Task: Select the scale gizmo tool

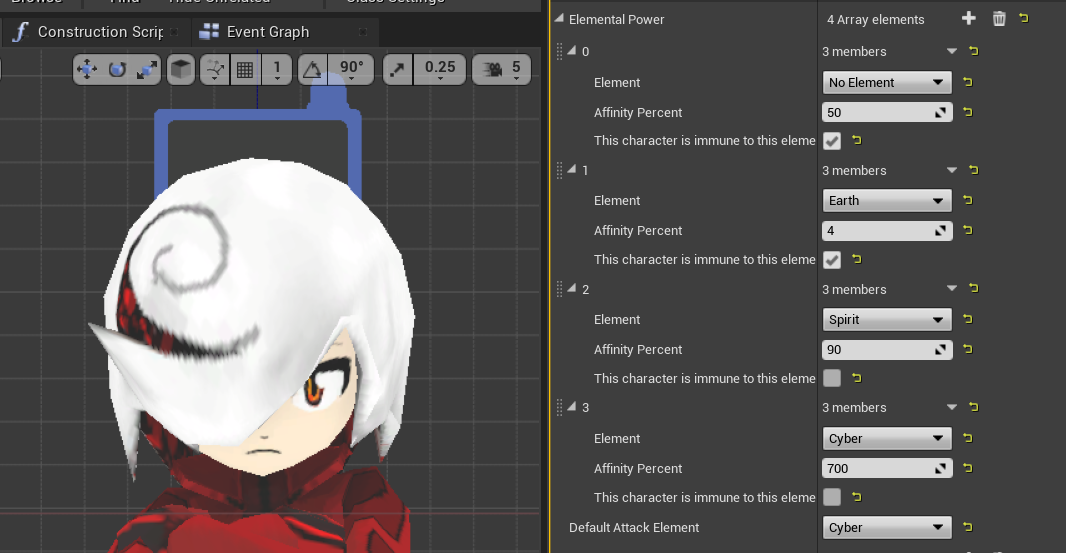Action: pos(147,69)
